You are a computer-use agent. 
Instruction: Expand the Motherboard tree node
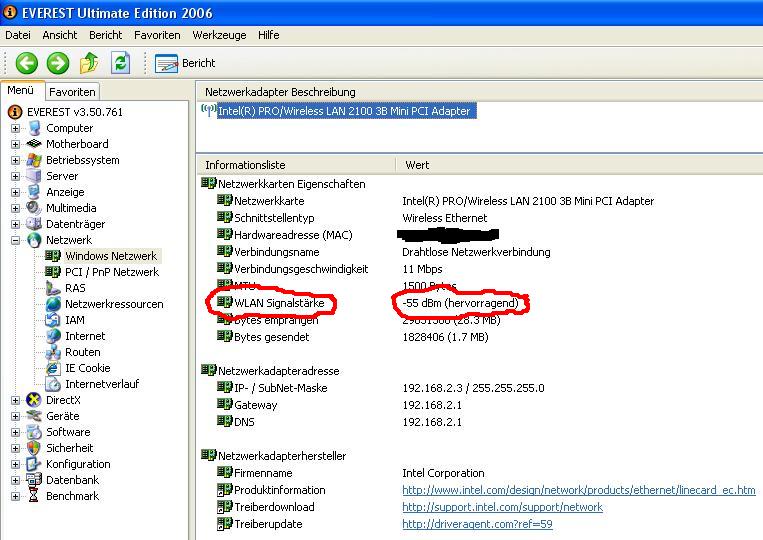point(16,144)
